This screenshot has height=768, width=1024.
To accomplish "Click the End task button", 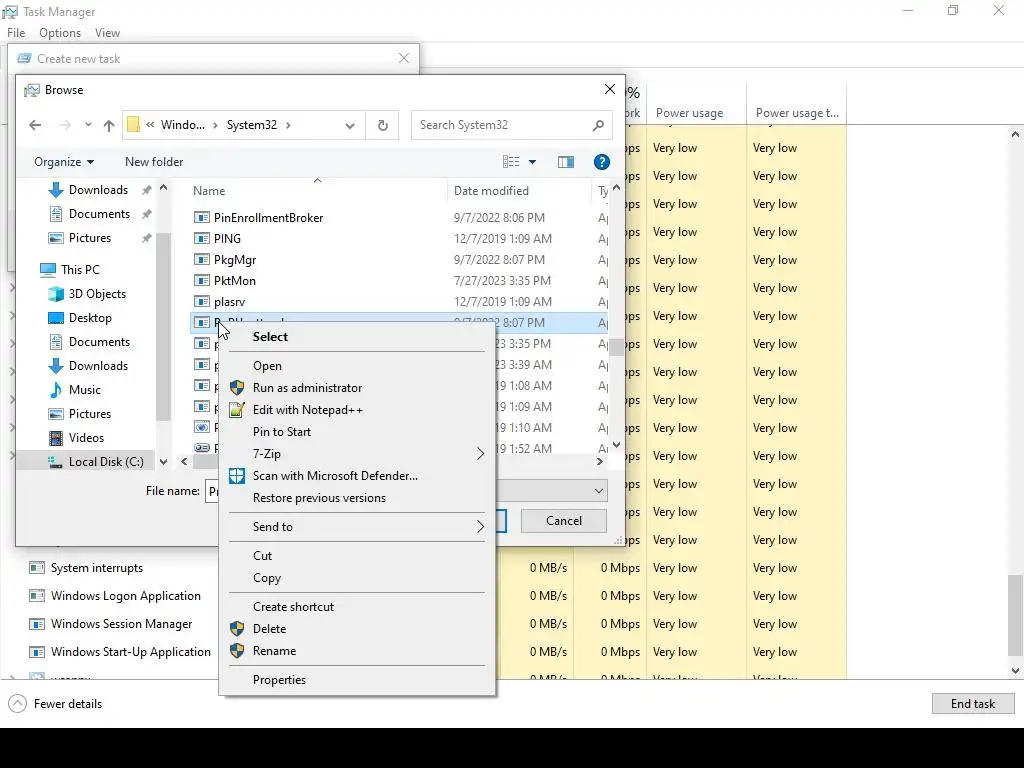I will pos(972,704).
